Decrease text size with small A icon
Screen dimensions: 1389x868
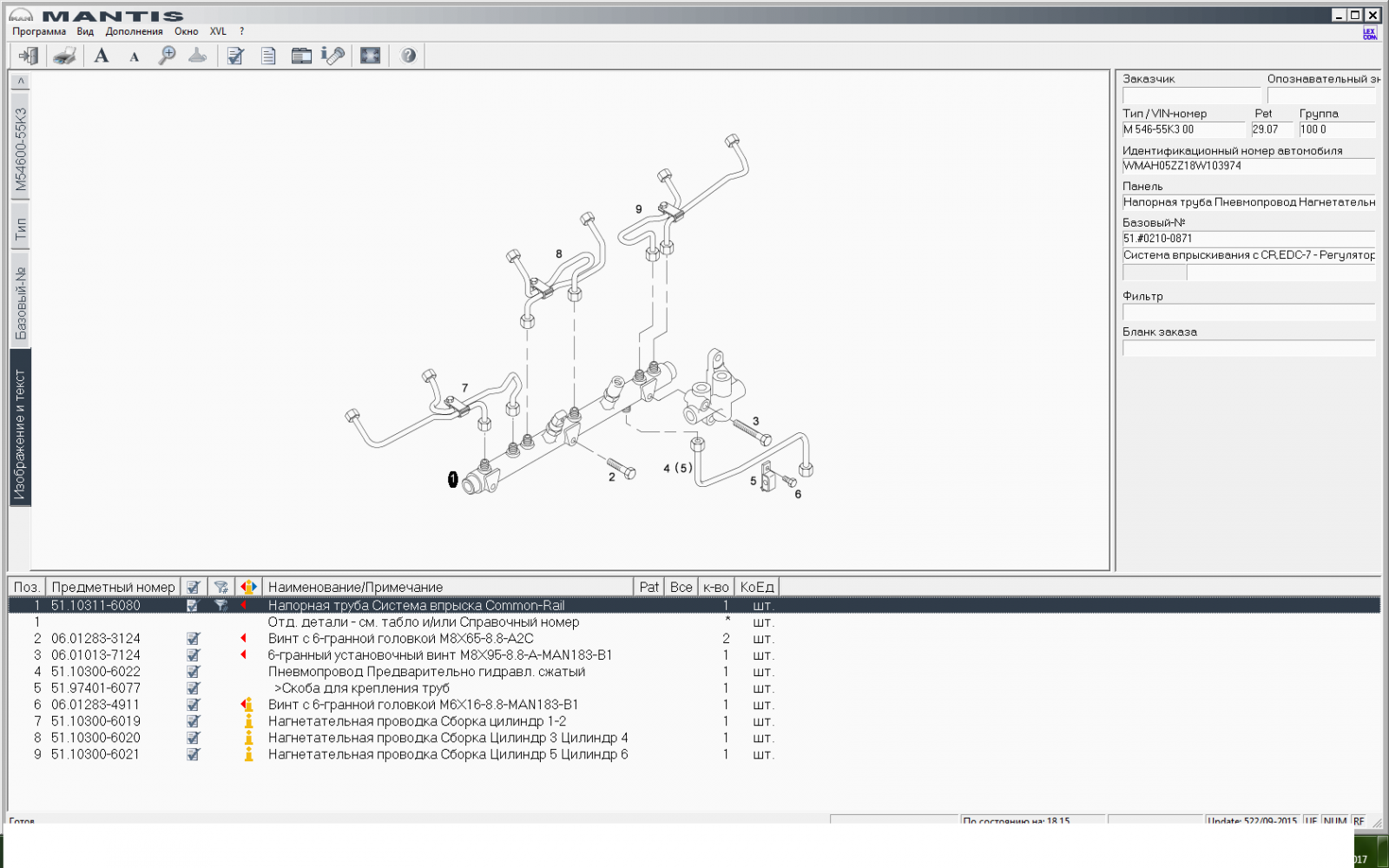coord(134,57)
